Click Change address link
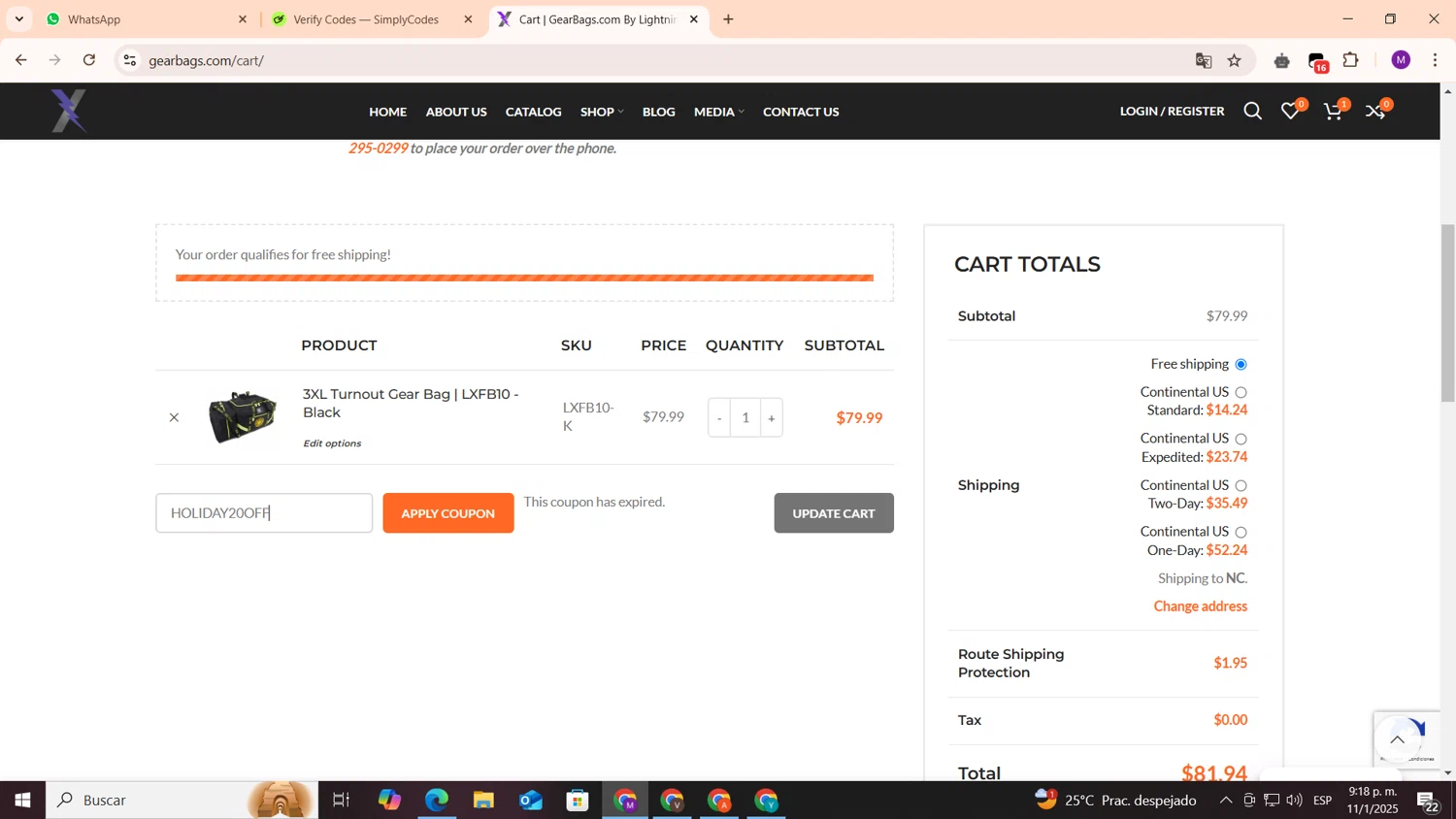Screen dimensions: 1456x819 coord(1200,606)
